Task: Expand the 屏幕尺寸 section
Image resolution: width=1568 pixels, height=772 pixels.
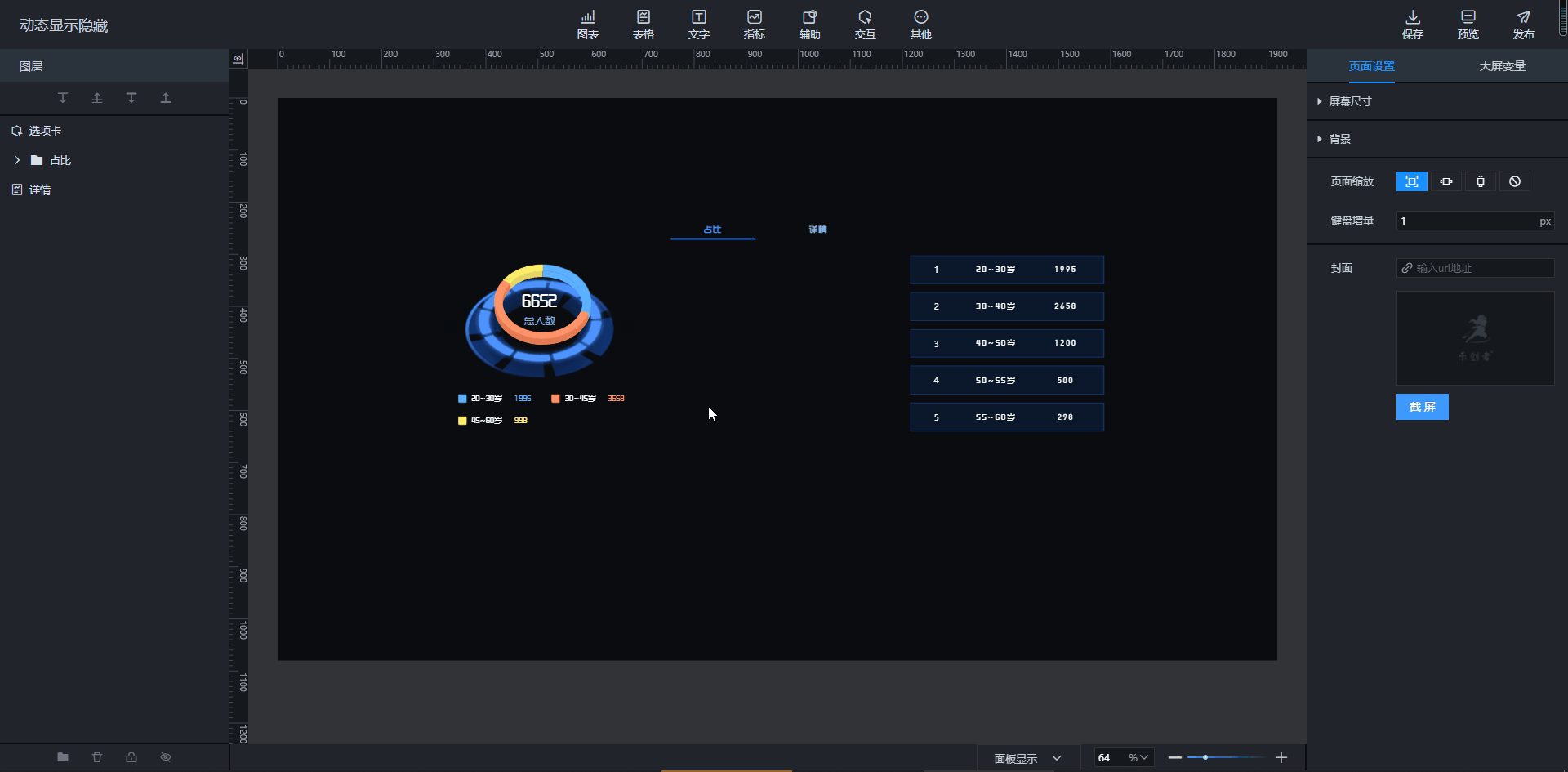Action: tap(1350, 101)
